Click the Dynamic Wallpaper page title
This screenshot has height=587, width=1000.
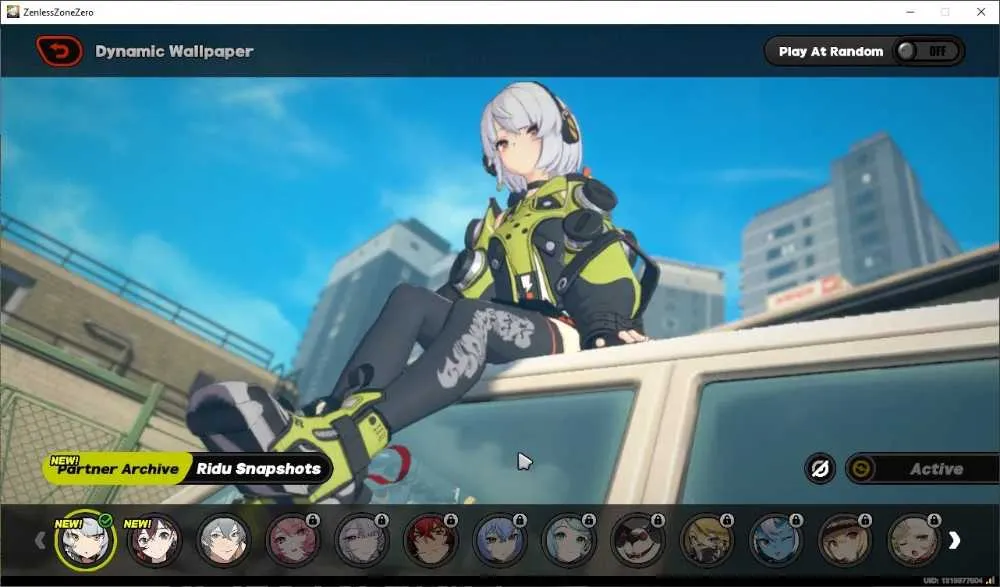pos(174,51)
